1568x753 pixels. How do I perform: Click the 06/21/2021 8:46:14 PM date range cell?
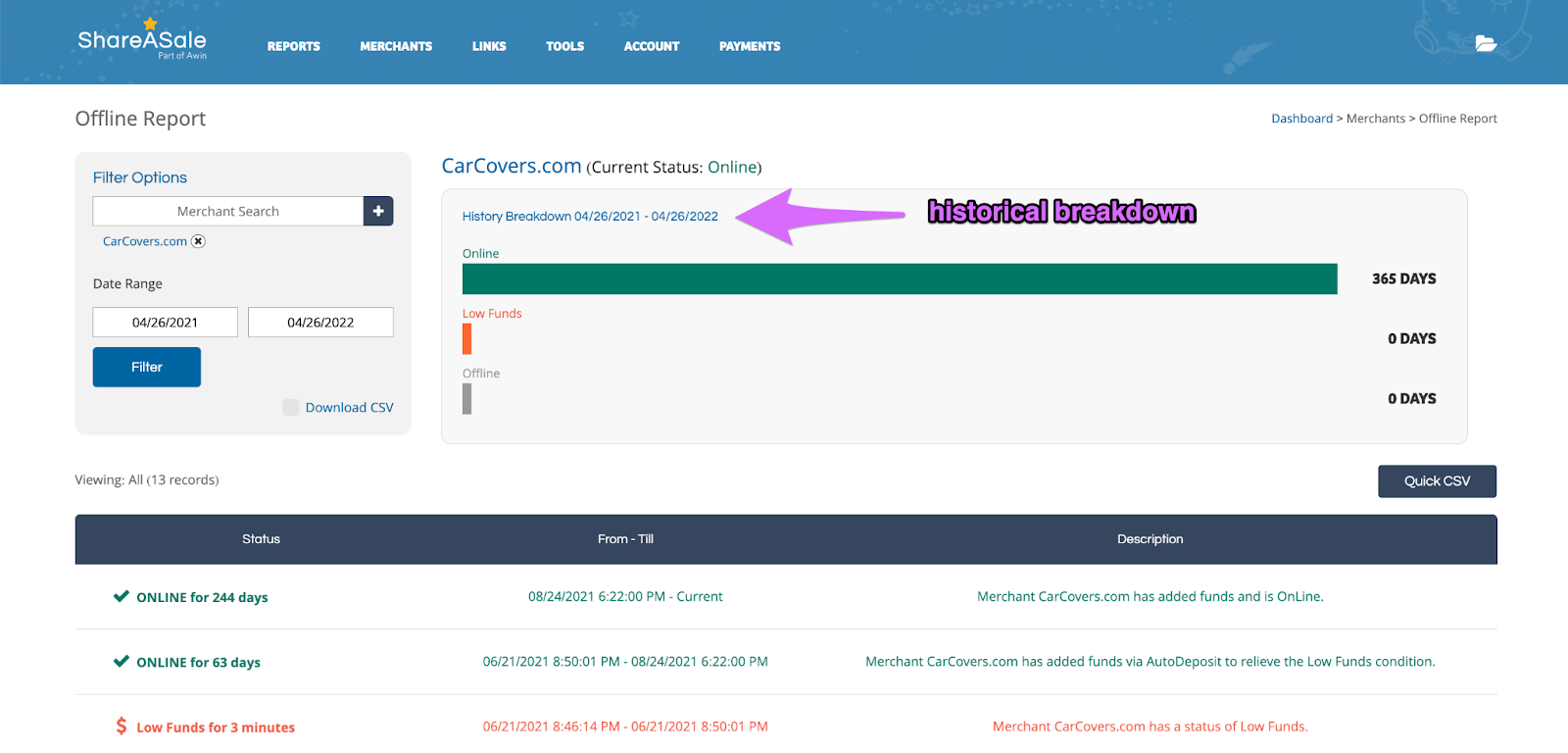tap(625, 727)
